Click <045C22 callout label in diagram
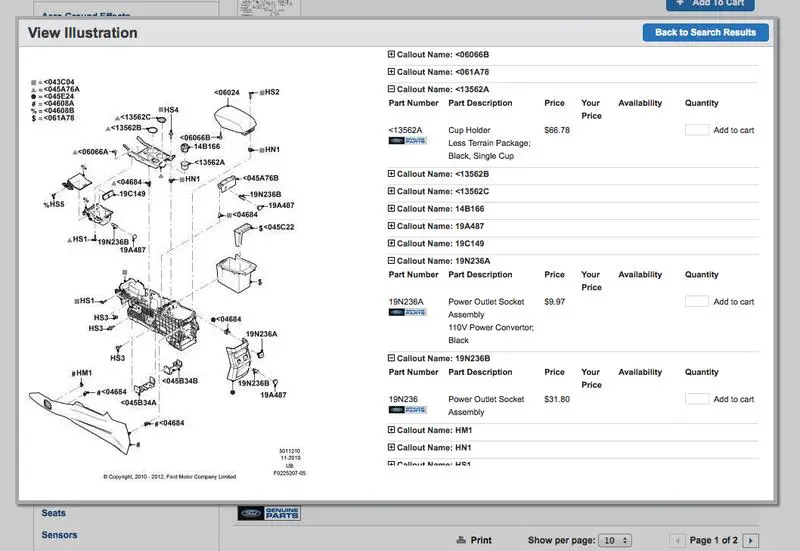The height and width of the screenshot is (551, 800). pos(279,227)
